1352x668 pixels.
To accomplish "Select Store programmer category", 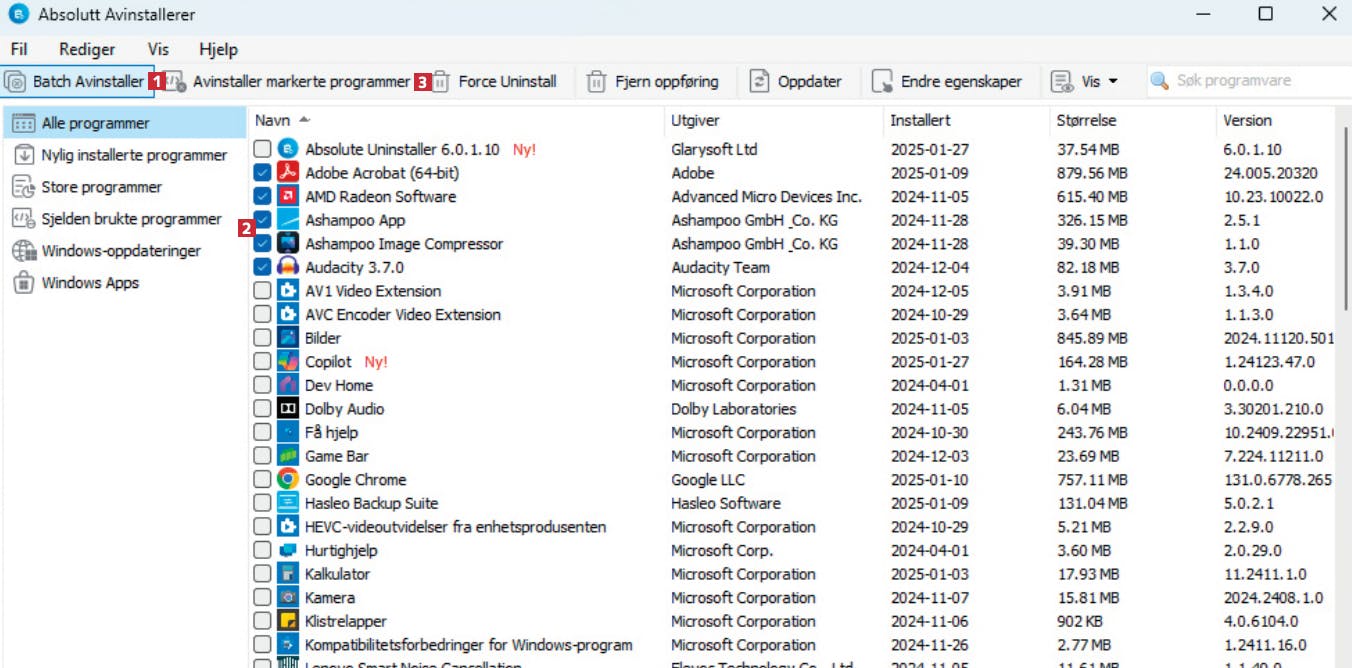I will point(124,187).
